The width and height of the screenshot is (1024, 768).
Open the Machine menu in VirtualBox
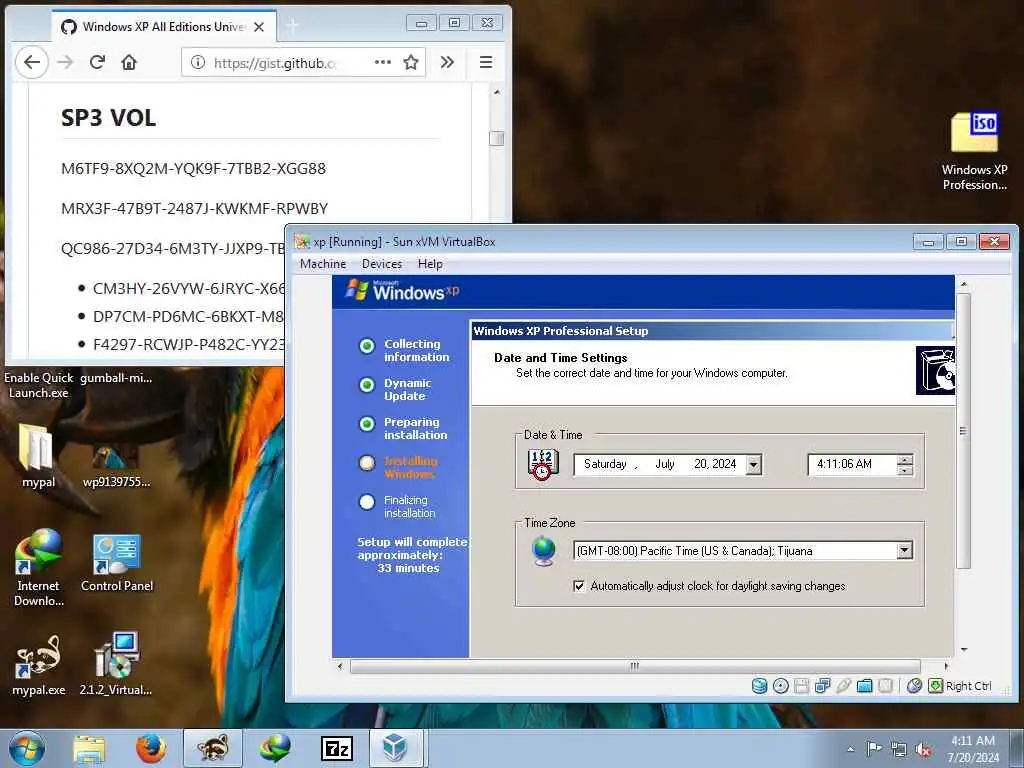point(323,264)
